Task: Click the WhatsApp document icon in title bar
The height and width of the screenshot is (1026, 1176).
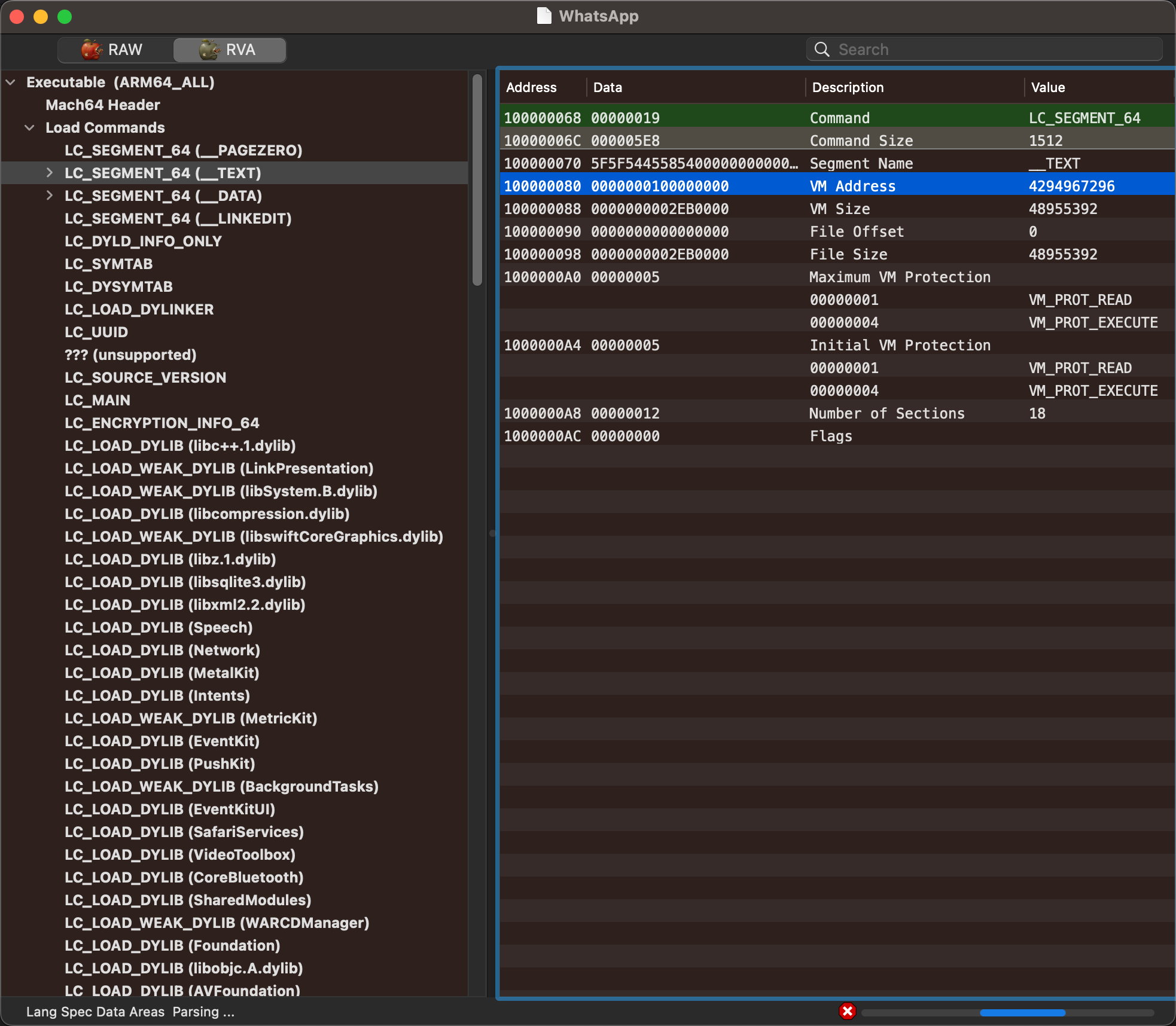Action: [544, 16]
